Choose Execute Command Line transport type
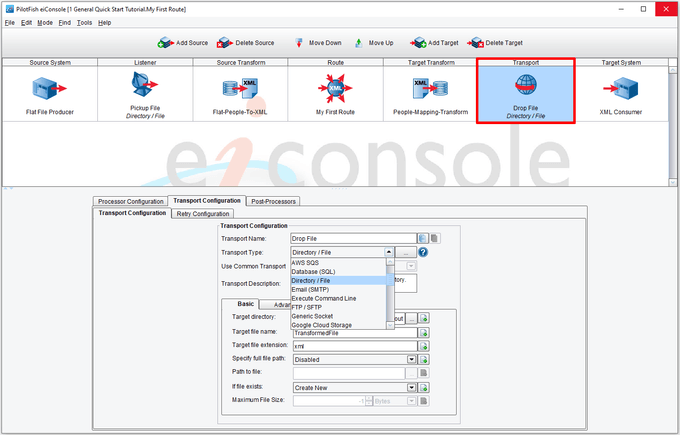The width and height of the screenshot is (680, 435). tap(338, 298)
